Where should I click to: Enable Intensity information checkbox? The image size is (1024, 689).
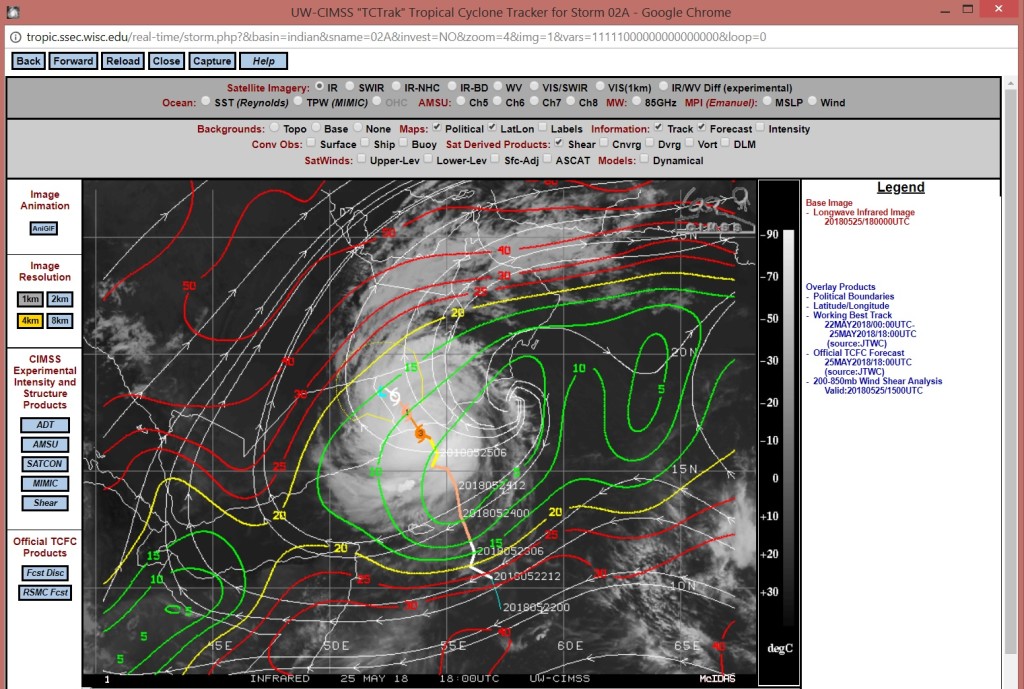tap(760, 127)
